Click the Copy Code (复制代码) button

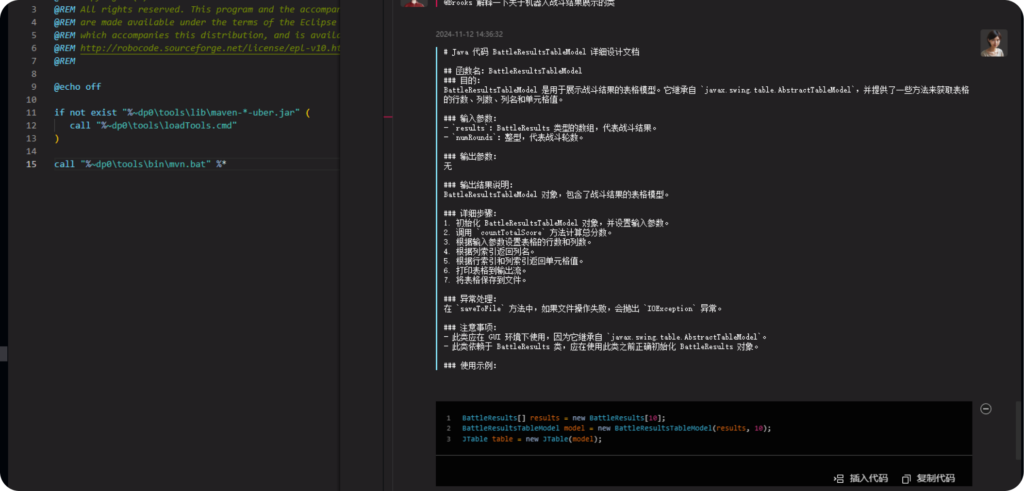point(928,478)
